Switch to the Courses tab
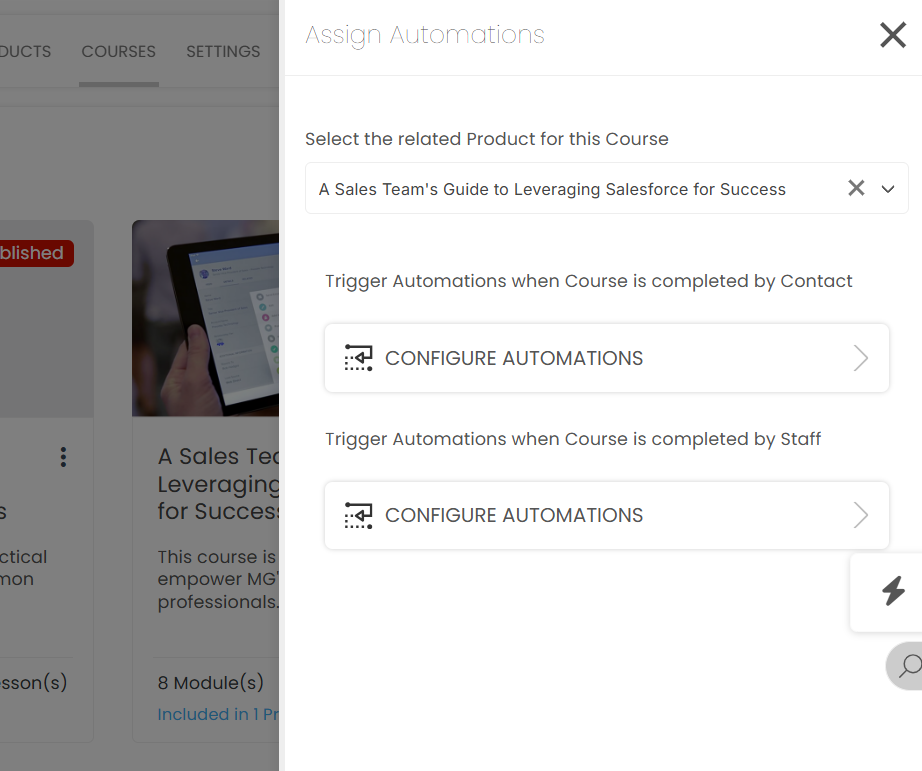Viewport: 922px width, 771px height. [118, 52]
